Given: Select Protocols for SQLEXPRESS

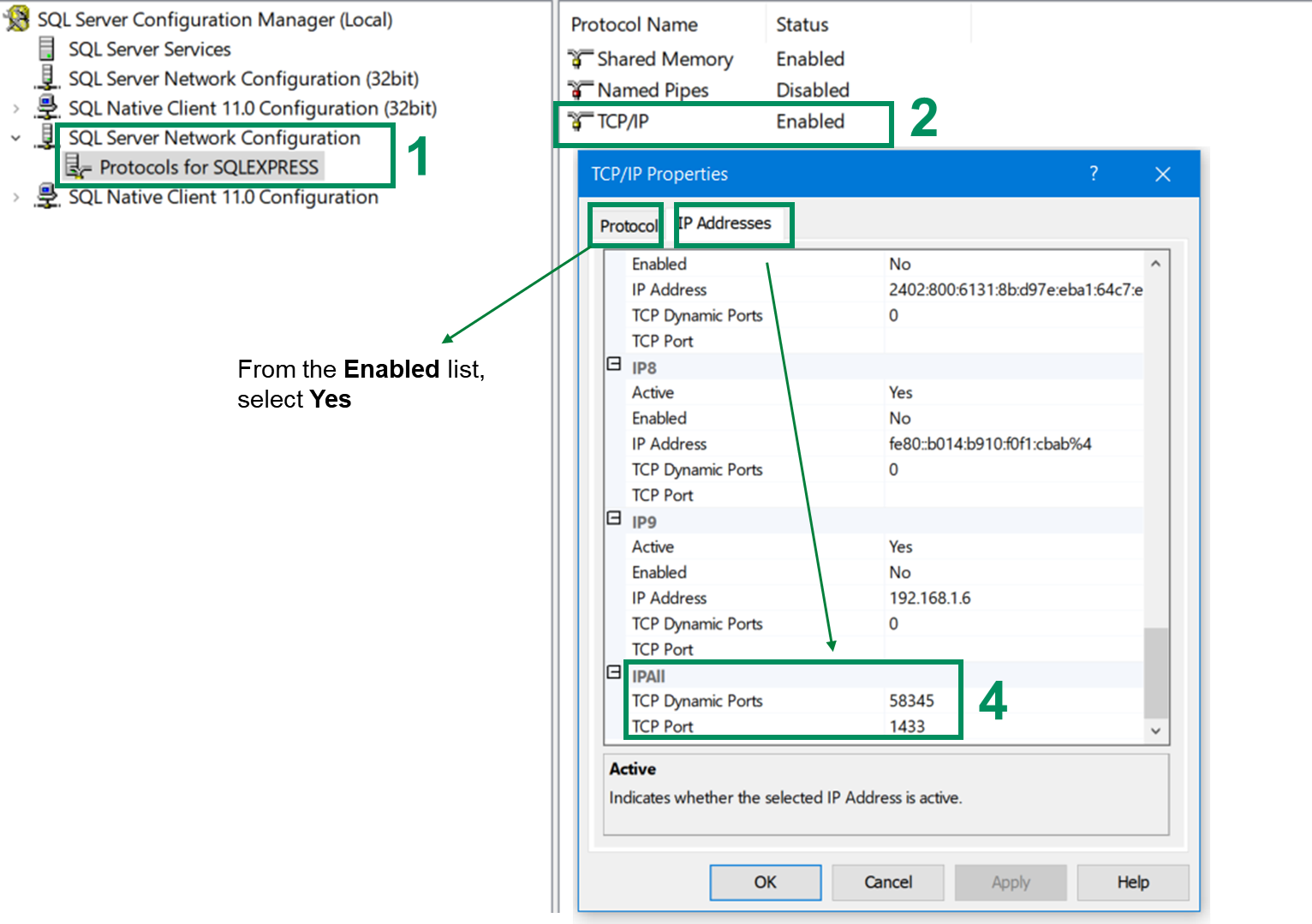Looking at the screenshot, I should click(209, 167).
